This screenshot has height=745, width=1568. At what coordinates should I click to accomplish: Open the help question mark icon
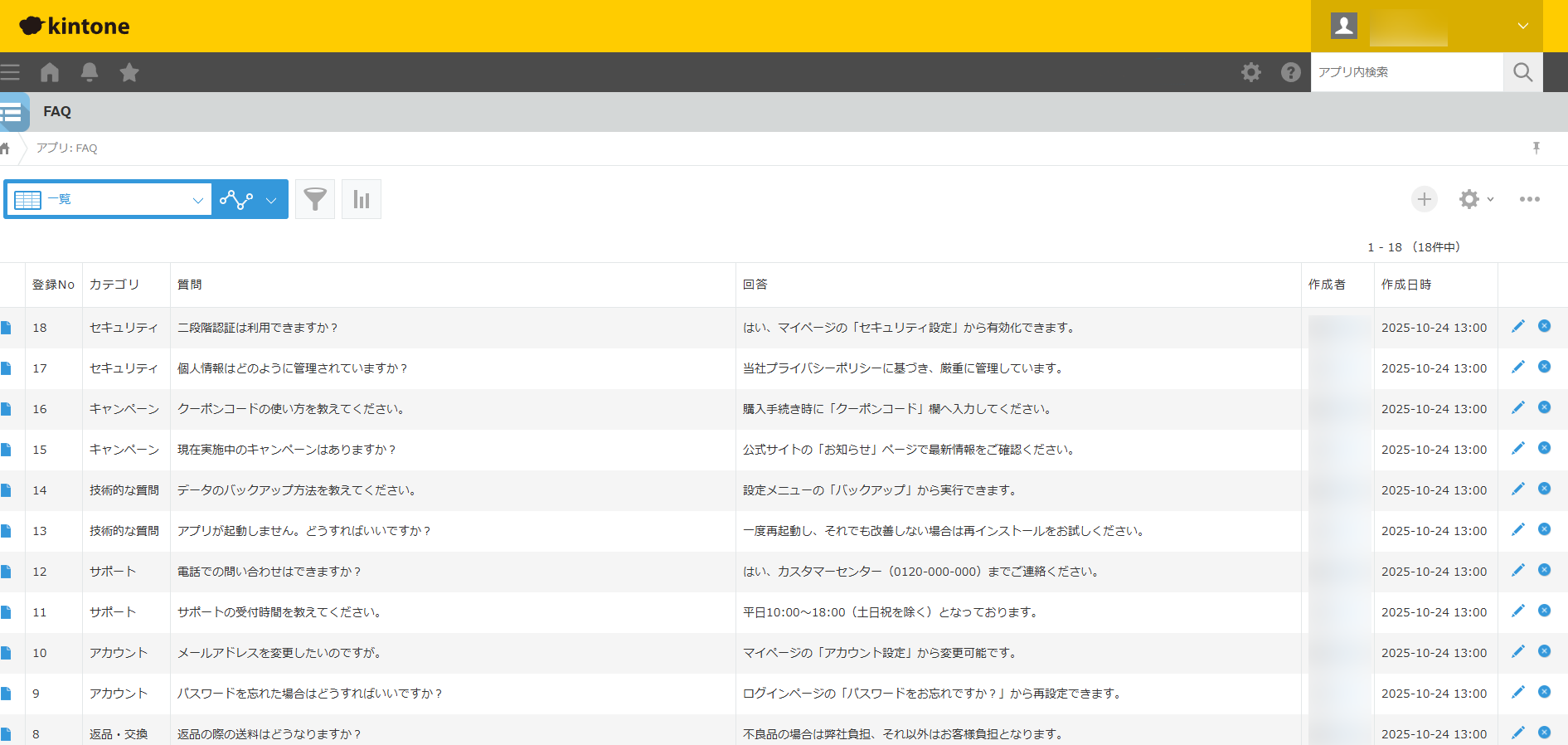pyautogui.click(x=1290, y=72)
